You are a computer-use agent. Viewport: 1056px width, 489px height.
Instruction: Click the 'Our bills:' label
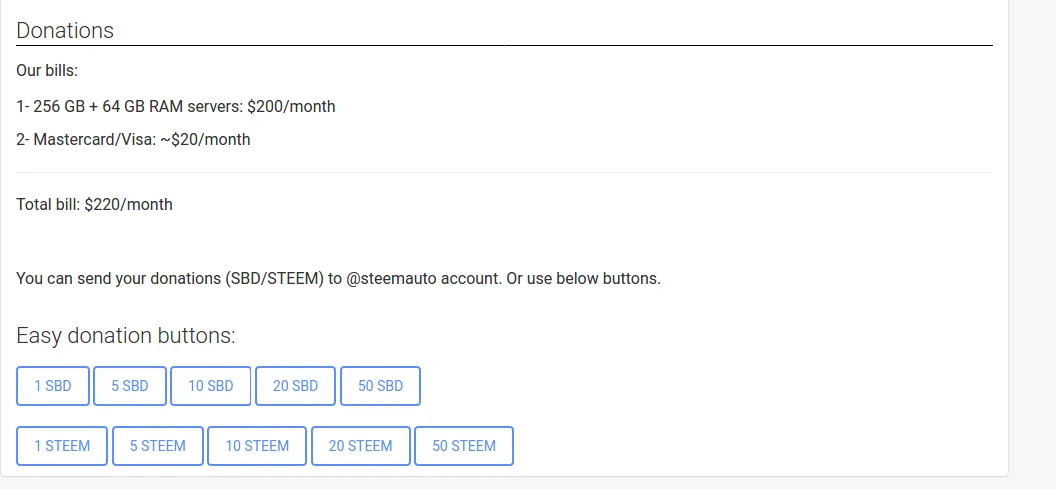(47, 71)
